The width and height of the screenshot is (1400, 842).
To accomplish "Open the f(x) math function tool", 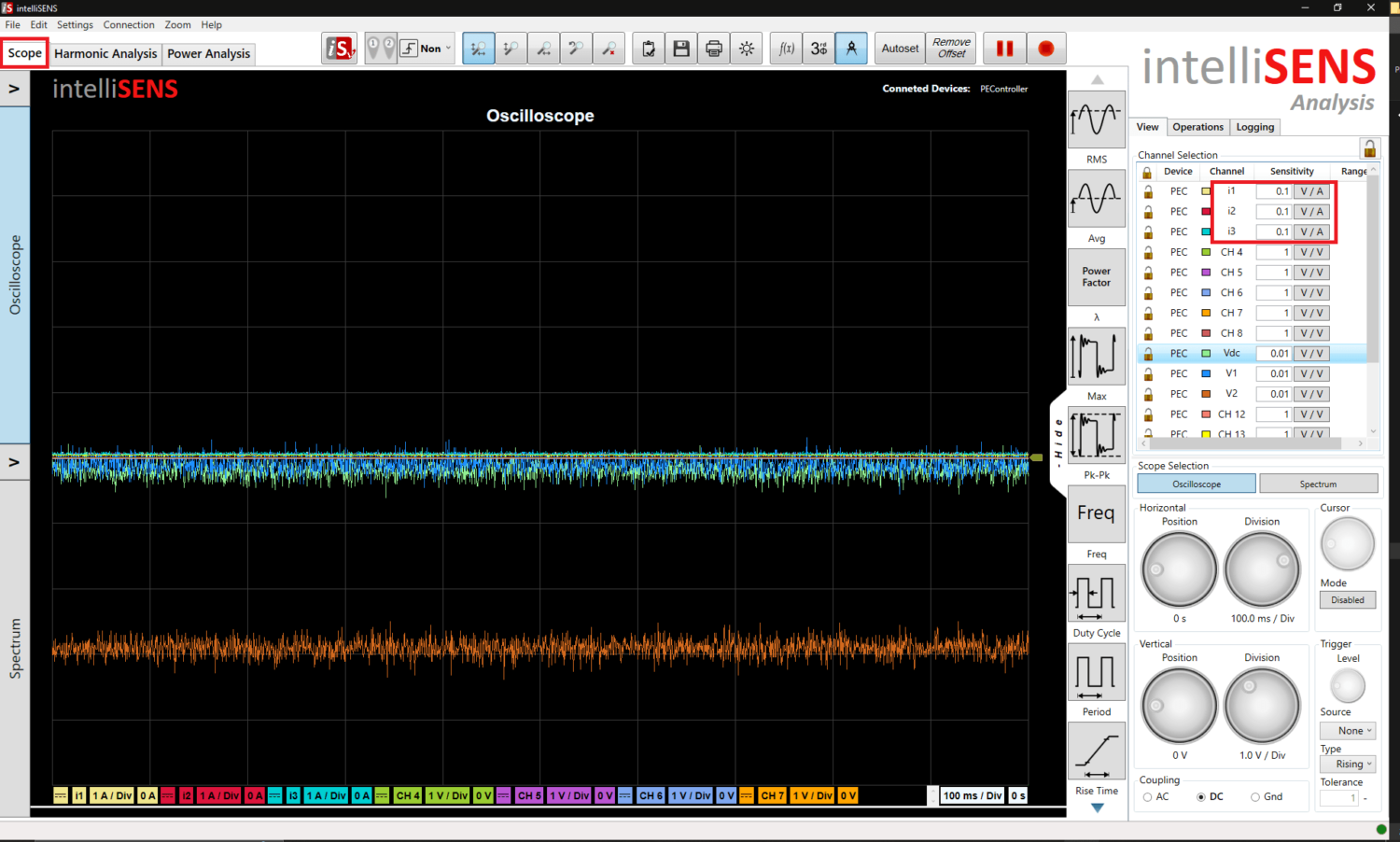I will [786, 48].
